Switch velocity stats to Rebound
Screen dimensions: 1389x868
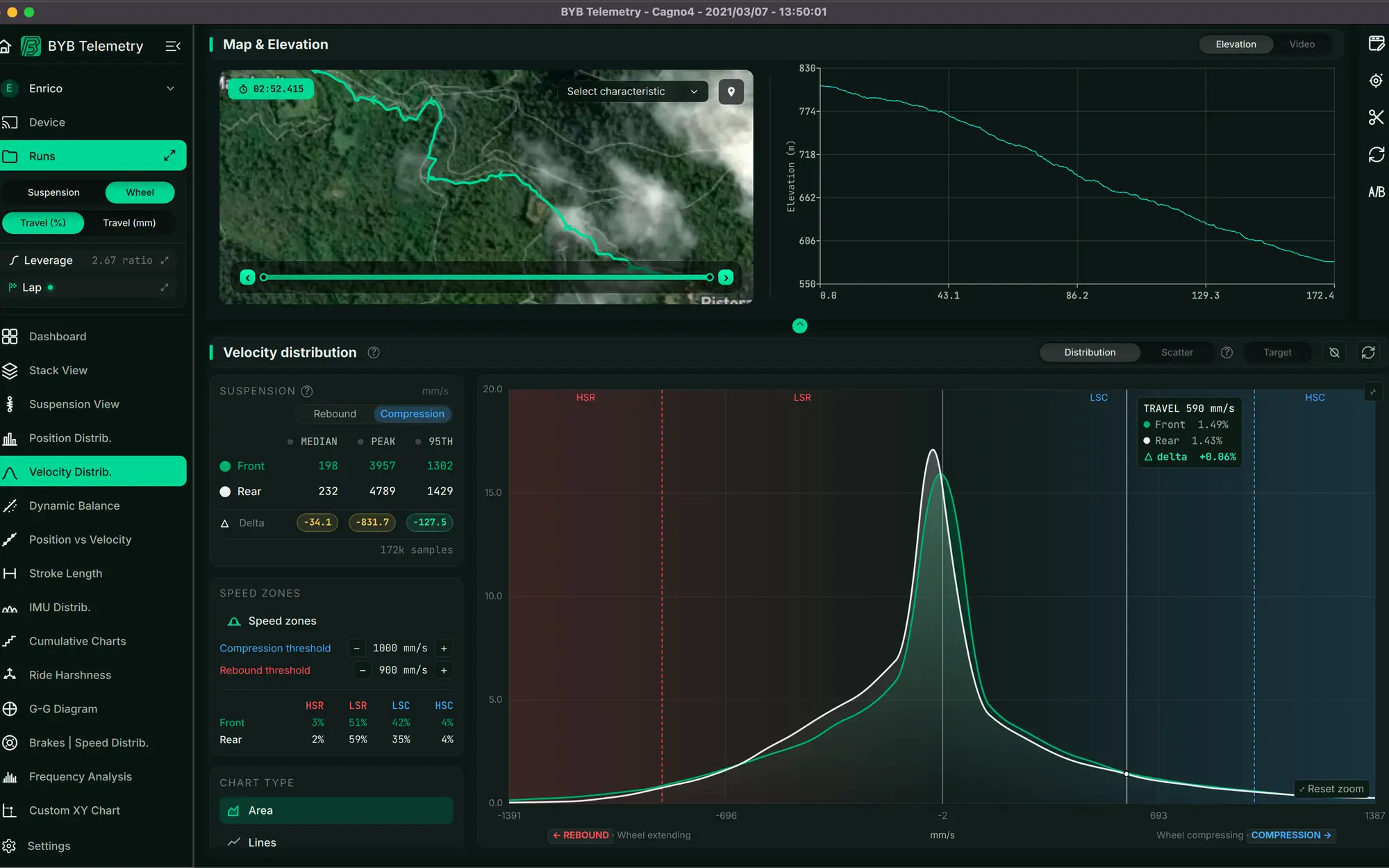[335, 414]
